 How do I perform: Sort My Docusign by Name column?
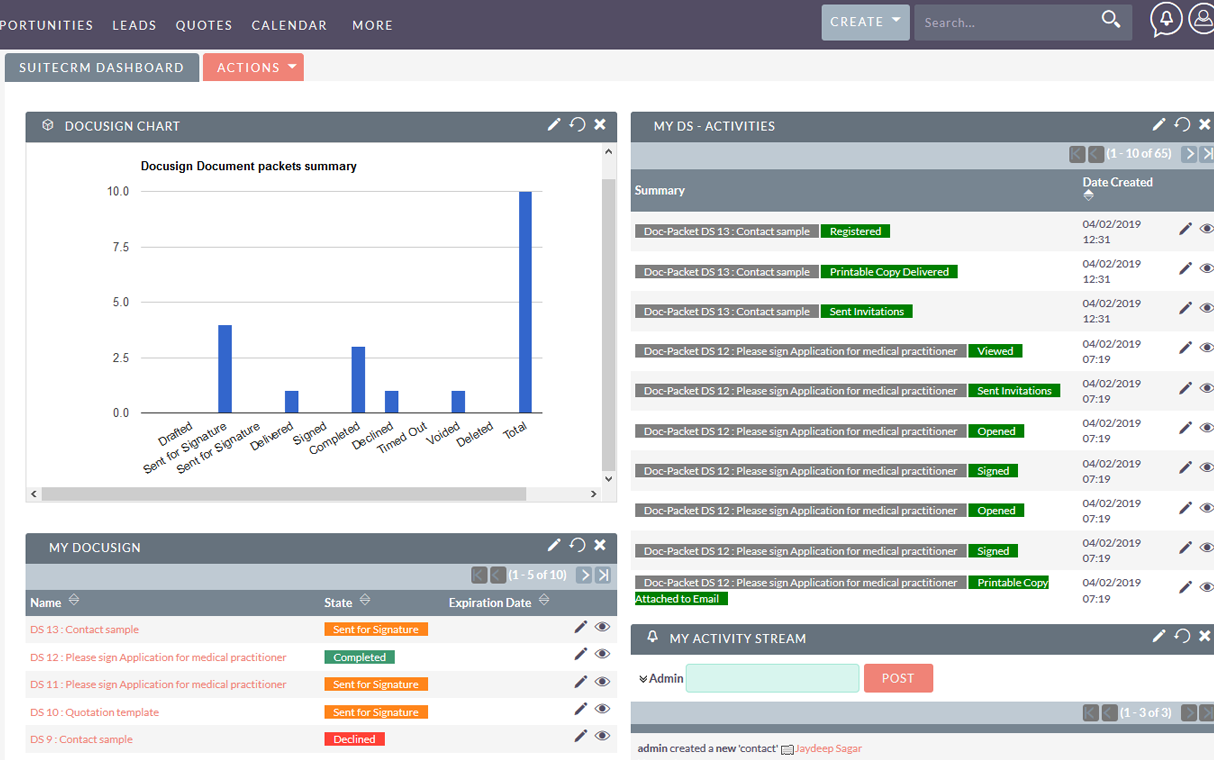coord(74,600)
